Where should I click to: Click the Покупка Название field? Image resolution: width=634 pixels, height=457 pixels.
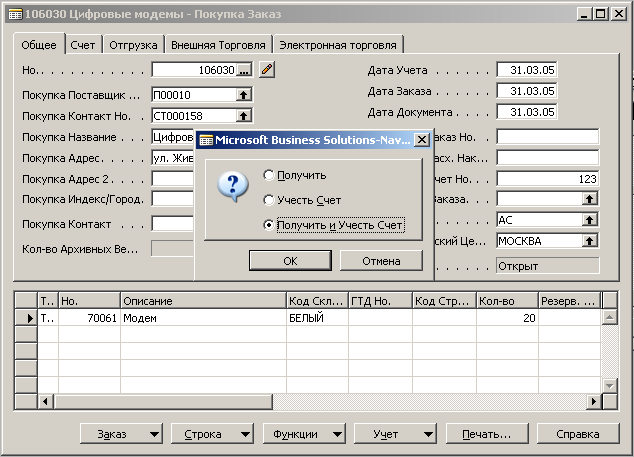coord(173,137)
